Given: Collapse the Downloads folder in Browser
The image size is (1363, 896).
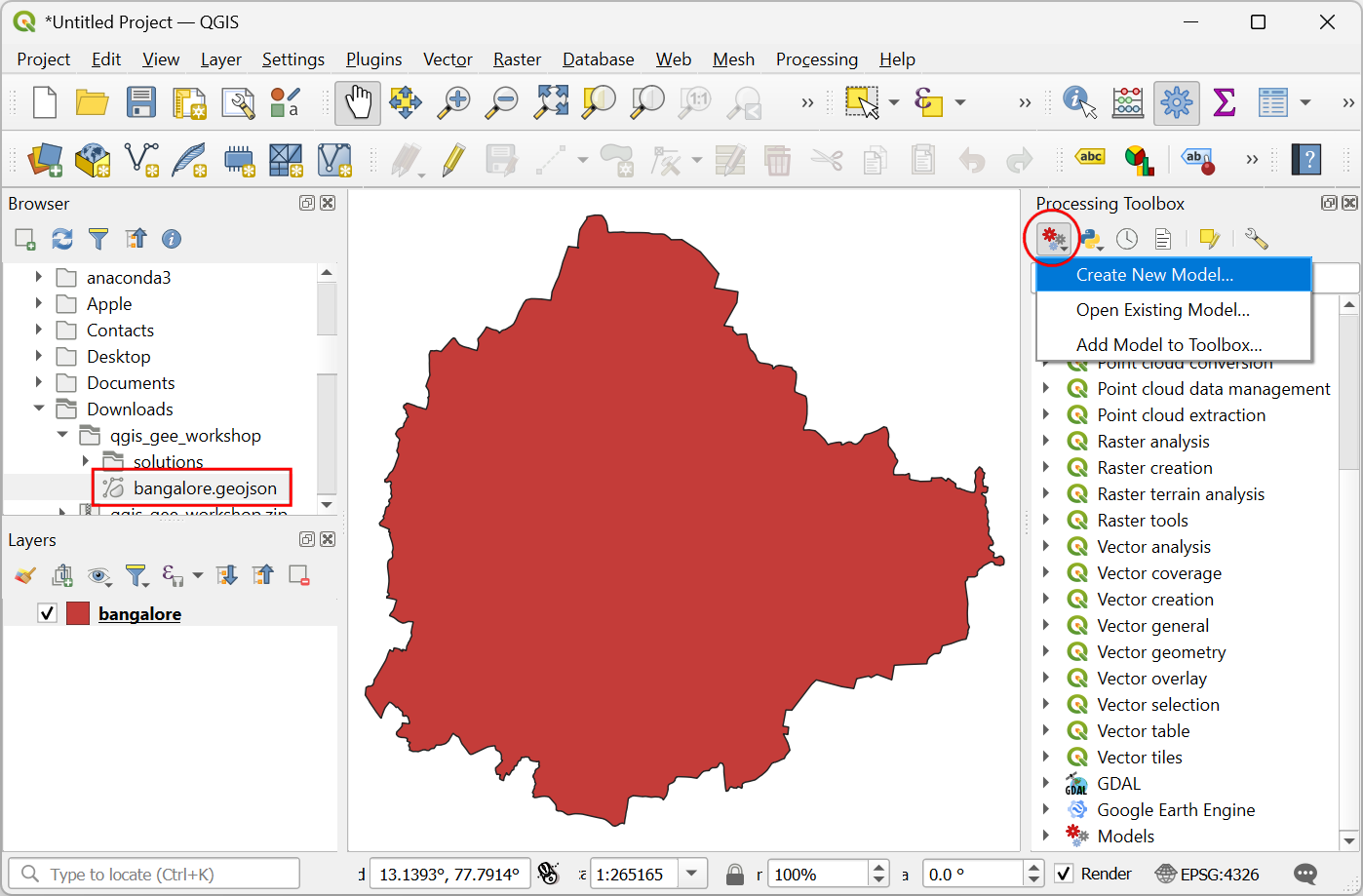Looking at the screenshot, I should [x=39, y=409].
